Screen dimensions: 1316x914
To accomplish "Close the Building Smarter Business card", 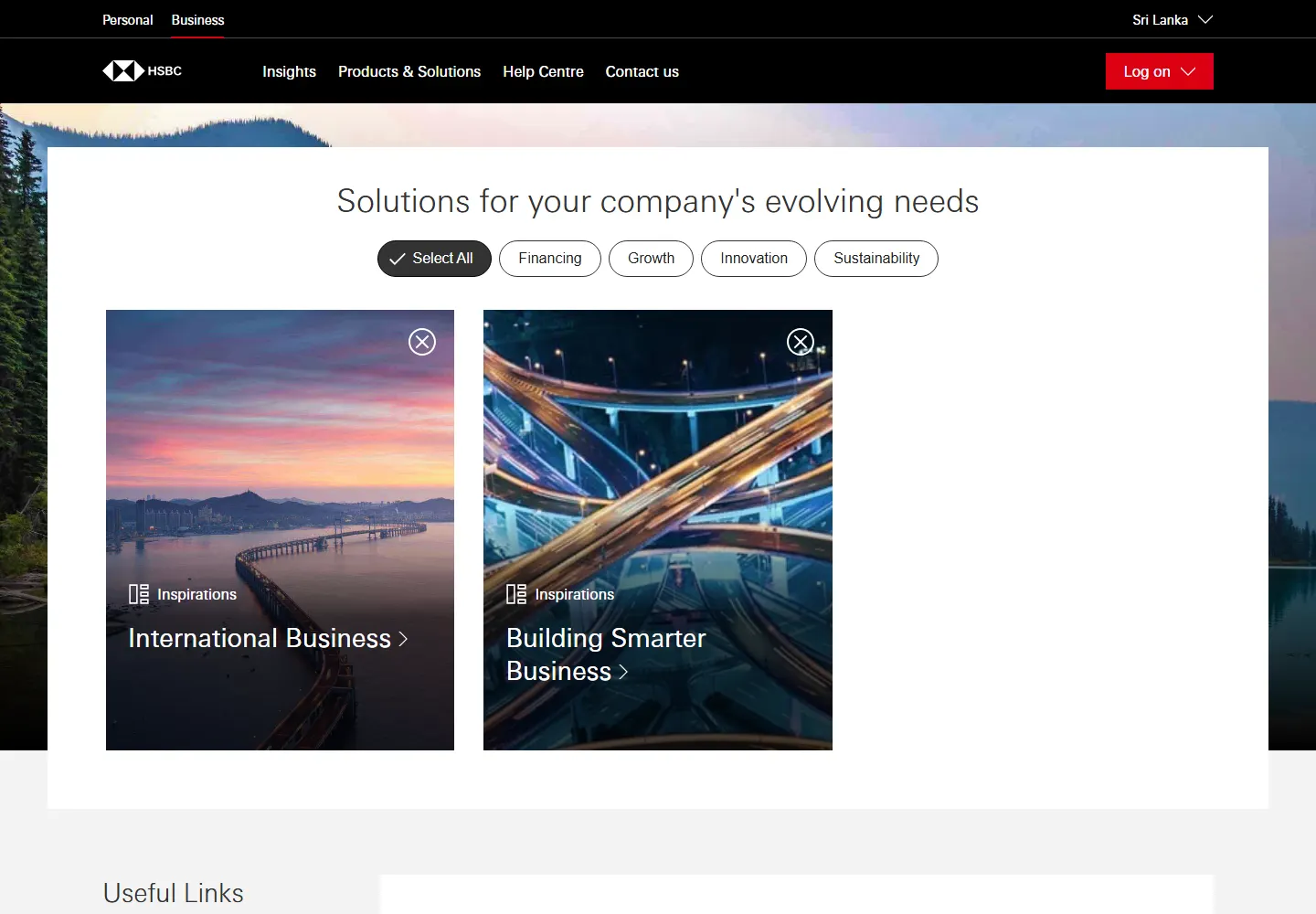I will click(801, 342).
